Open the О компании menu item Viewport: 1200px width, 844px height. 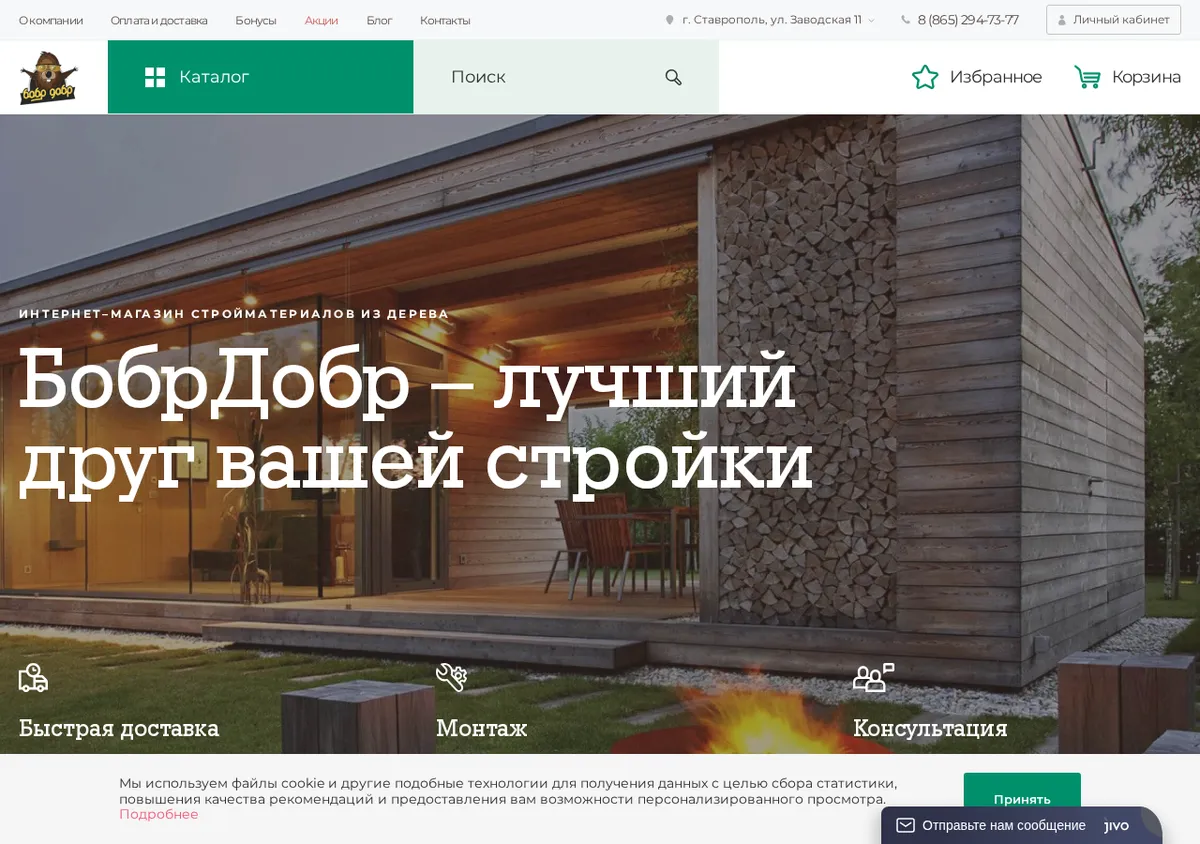[x=51, y=20]
